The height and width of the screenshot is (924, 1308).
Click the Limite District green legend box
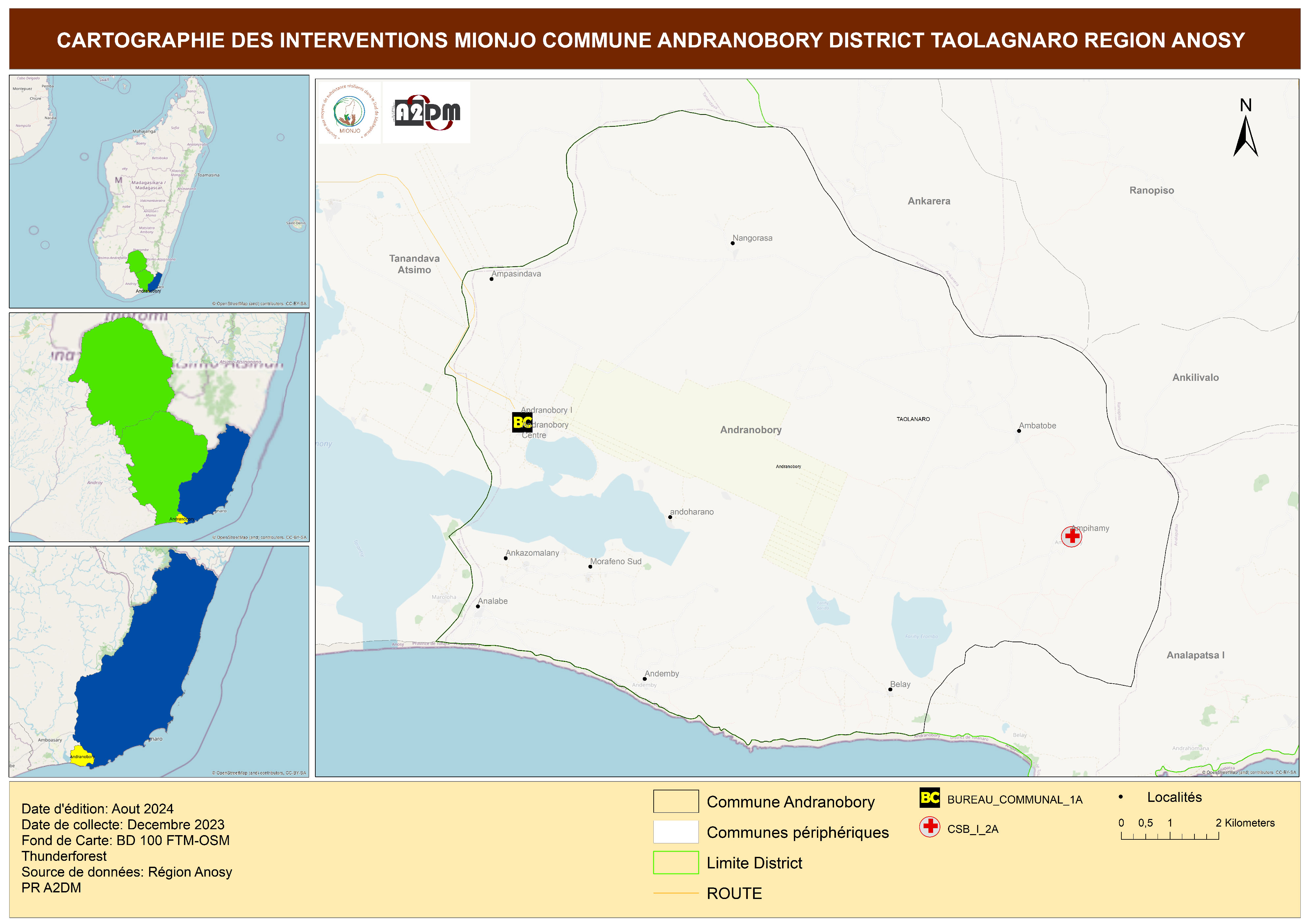point(676,862)
